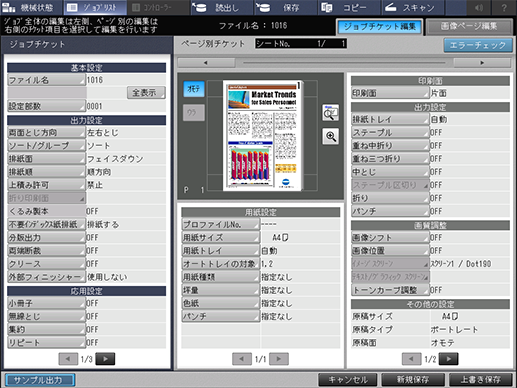Open the ステープル setting selector
This screenshot has width=517, height=388.
pyautogui.click(x=390, y=132)
